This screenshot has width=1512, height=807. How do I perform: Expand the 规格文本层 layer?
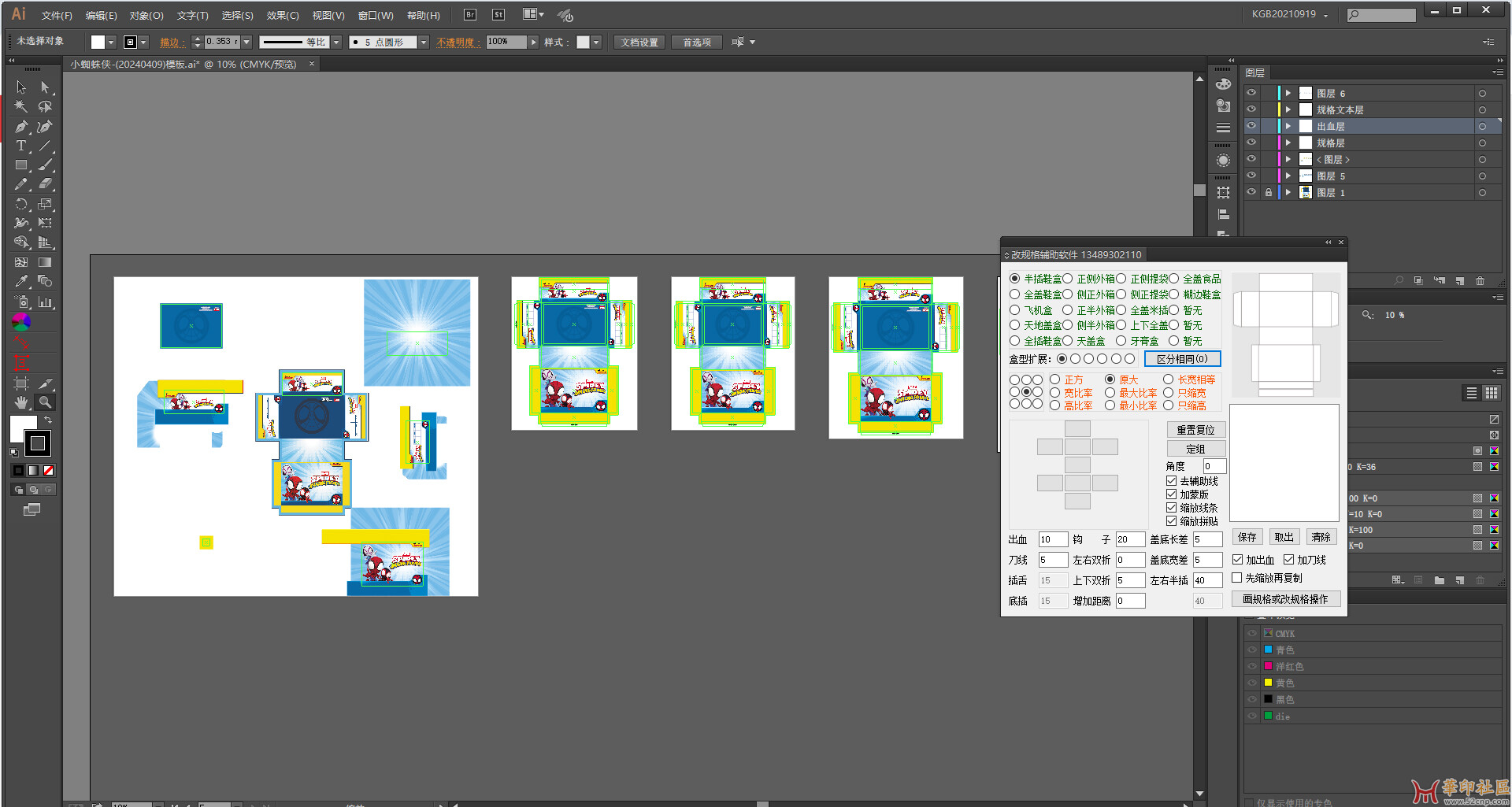pyautogui.click(x=1288, y=109)
